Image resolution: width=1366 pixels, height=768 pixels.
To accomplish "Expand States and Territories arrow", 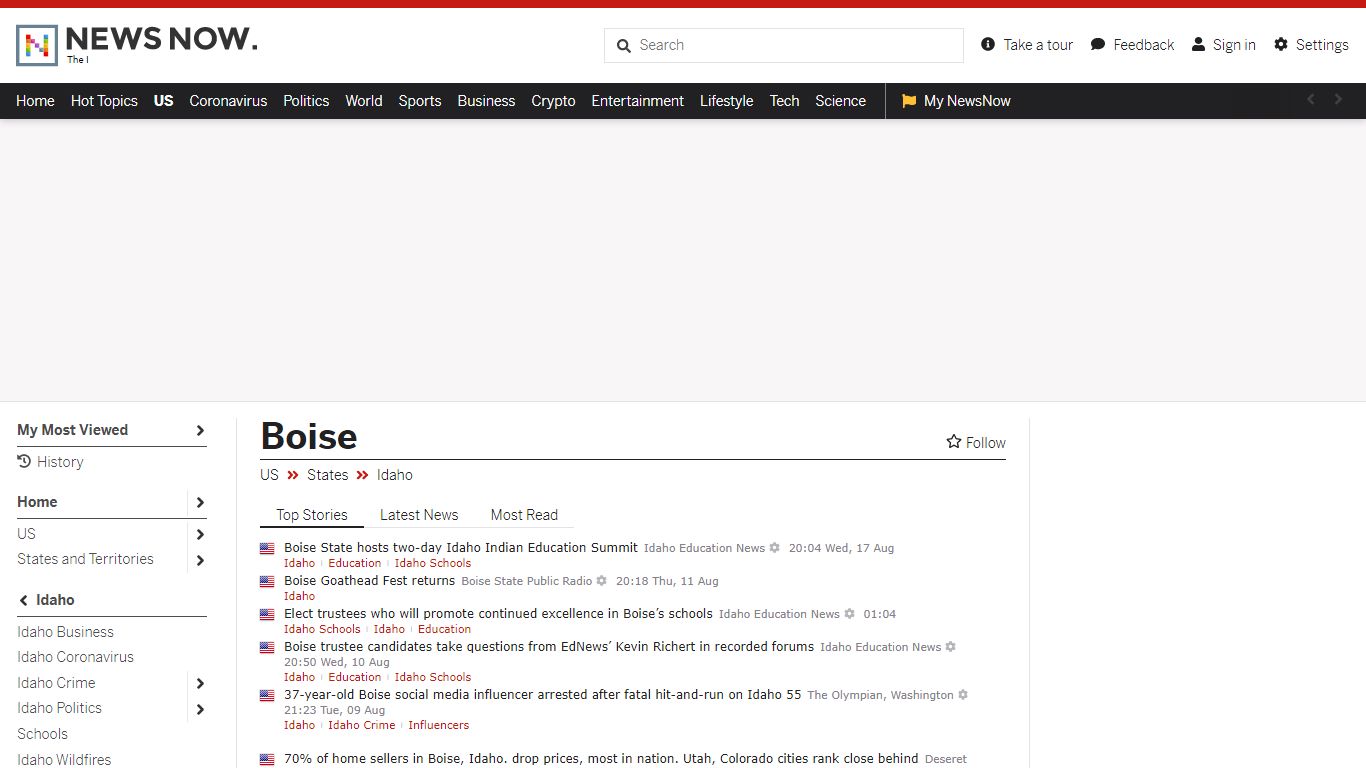I will pos(200,560).
